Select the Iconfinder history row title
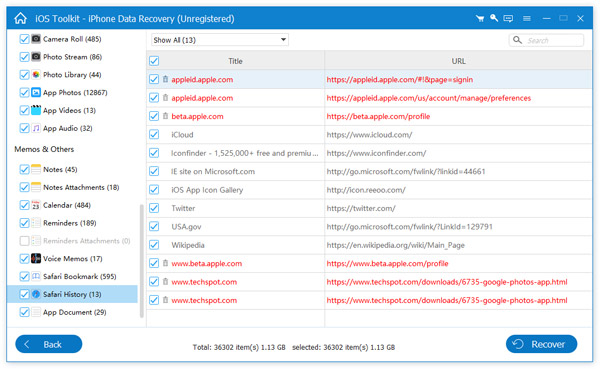Image resolution: width=600 pixels, height=369 pixels. [x=245, y=153]
